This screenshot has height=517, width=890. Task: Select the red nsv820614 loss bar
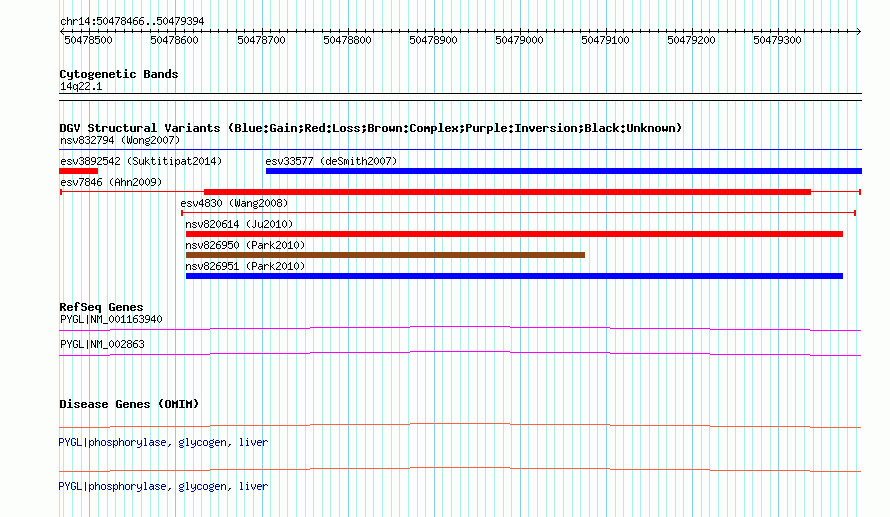tap(514, 234)
